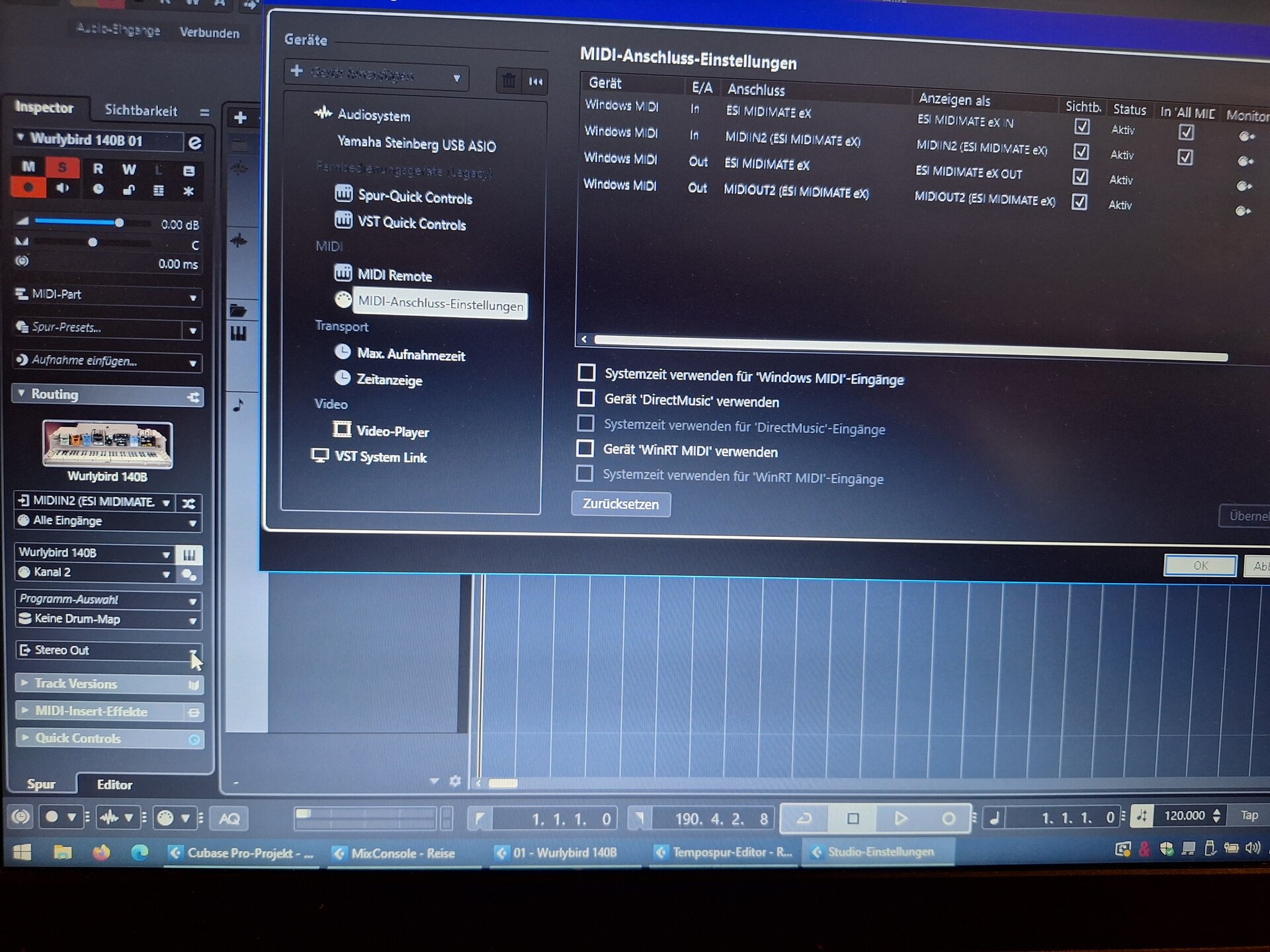The height and width of the screenshot is (952, 1270).
Task: Toggle the AQ auto-quantize button
Action: tap(230, 818)
